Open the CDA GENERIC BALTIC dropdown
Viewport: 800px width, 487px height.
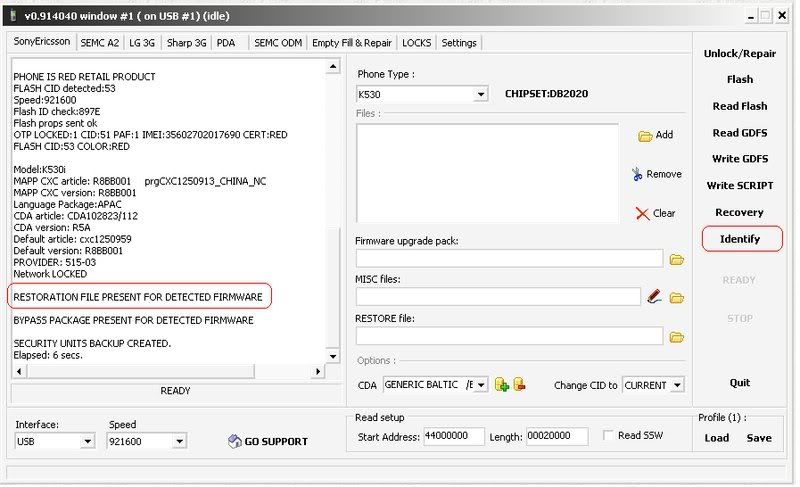tap(481, 385)
